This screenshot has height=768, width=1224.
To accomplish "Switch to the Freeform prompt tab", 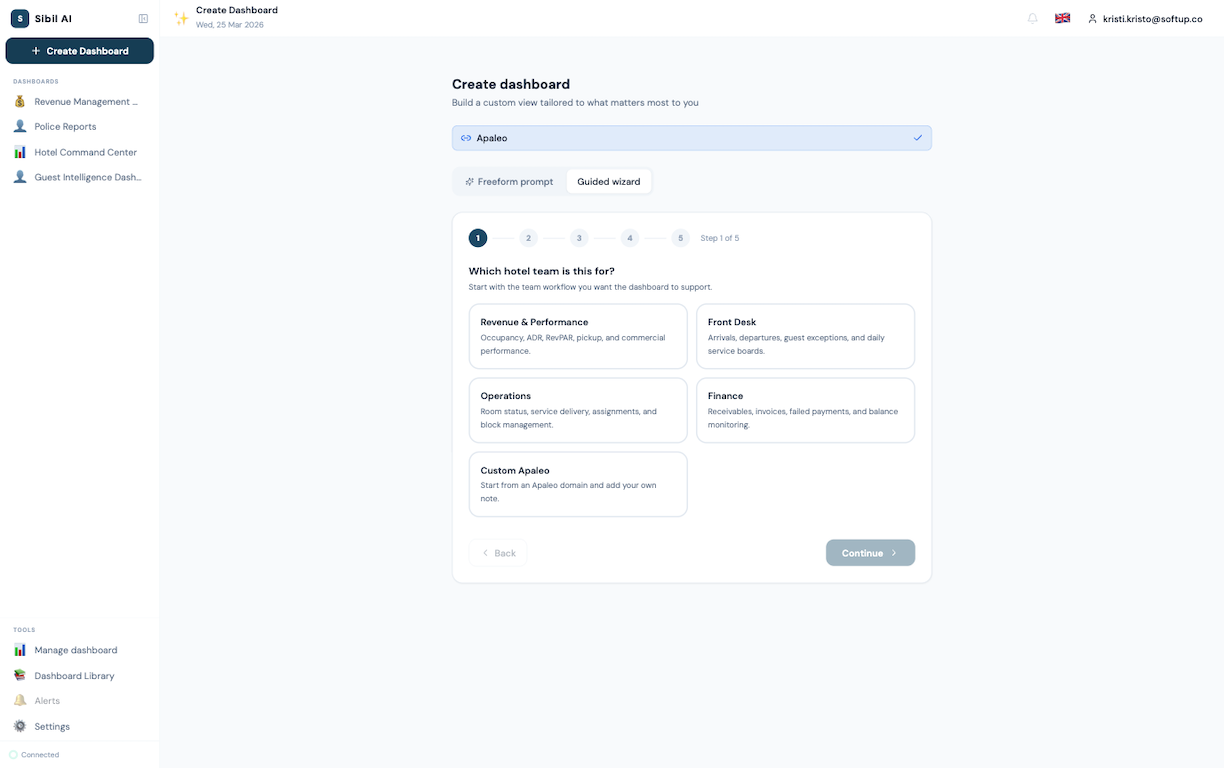I will [x=510, y=182].
